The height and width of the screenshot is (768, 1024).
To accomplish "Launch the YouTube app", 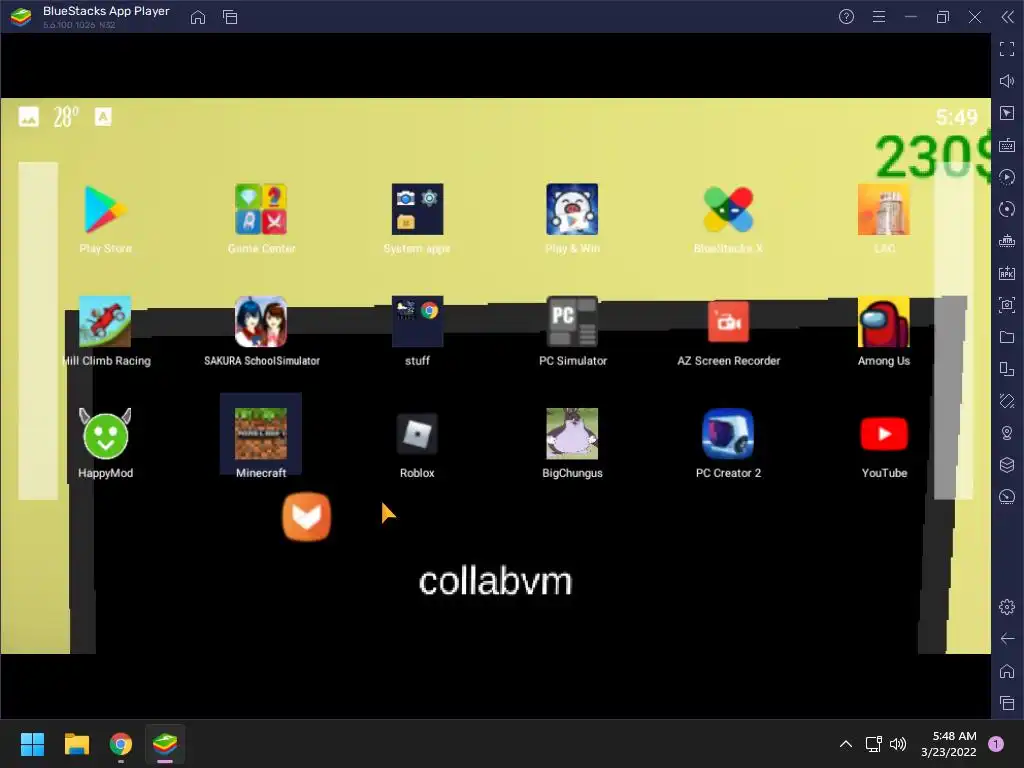I will point(884,434).
